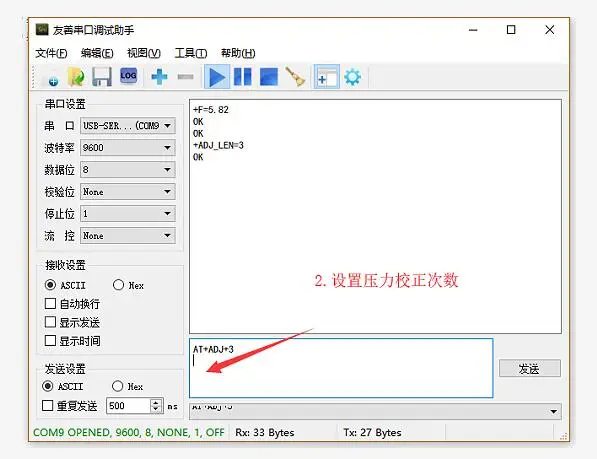Viewport: 597px width, 459px height.
Task: Click the COM9 OPENED status text
Action: coord(129,433)
